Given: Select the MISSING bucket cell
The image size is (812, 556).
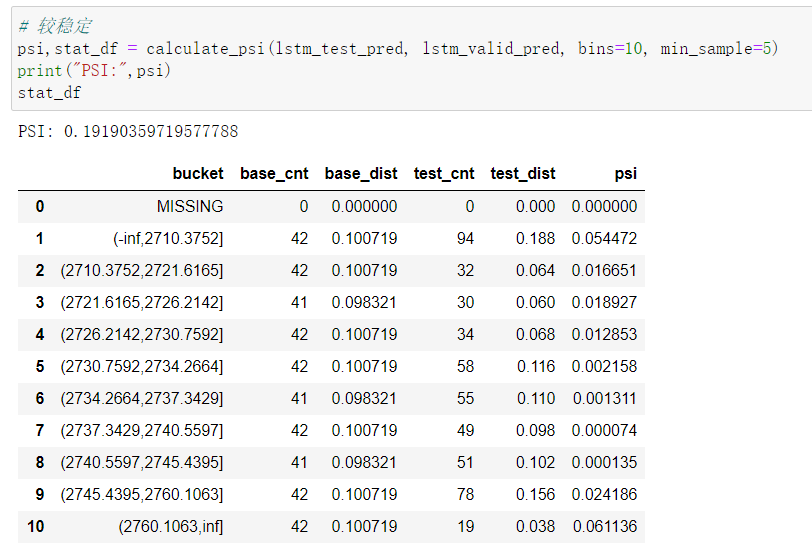Looking at the screenshot, I should click(x=190, y=207).
